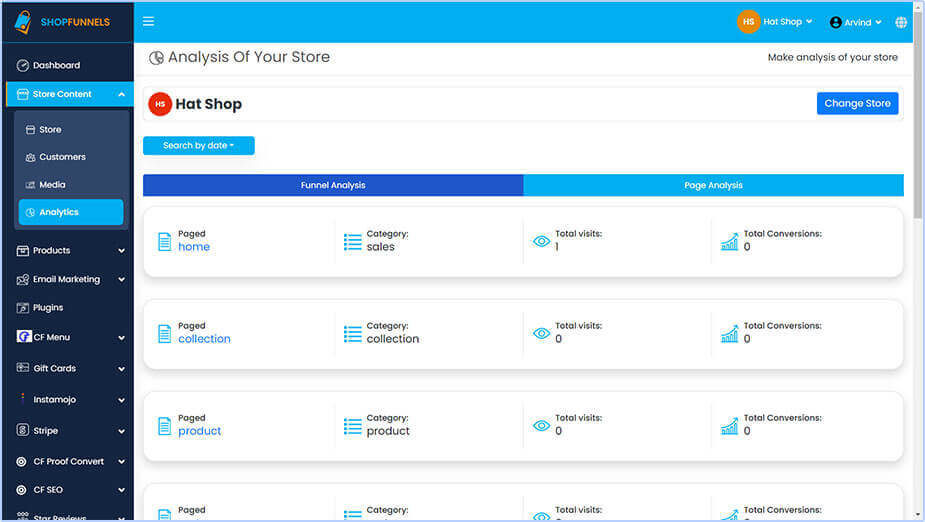Open the Arvind user account dropdown
925x522 pixels.
coord(856,22)
